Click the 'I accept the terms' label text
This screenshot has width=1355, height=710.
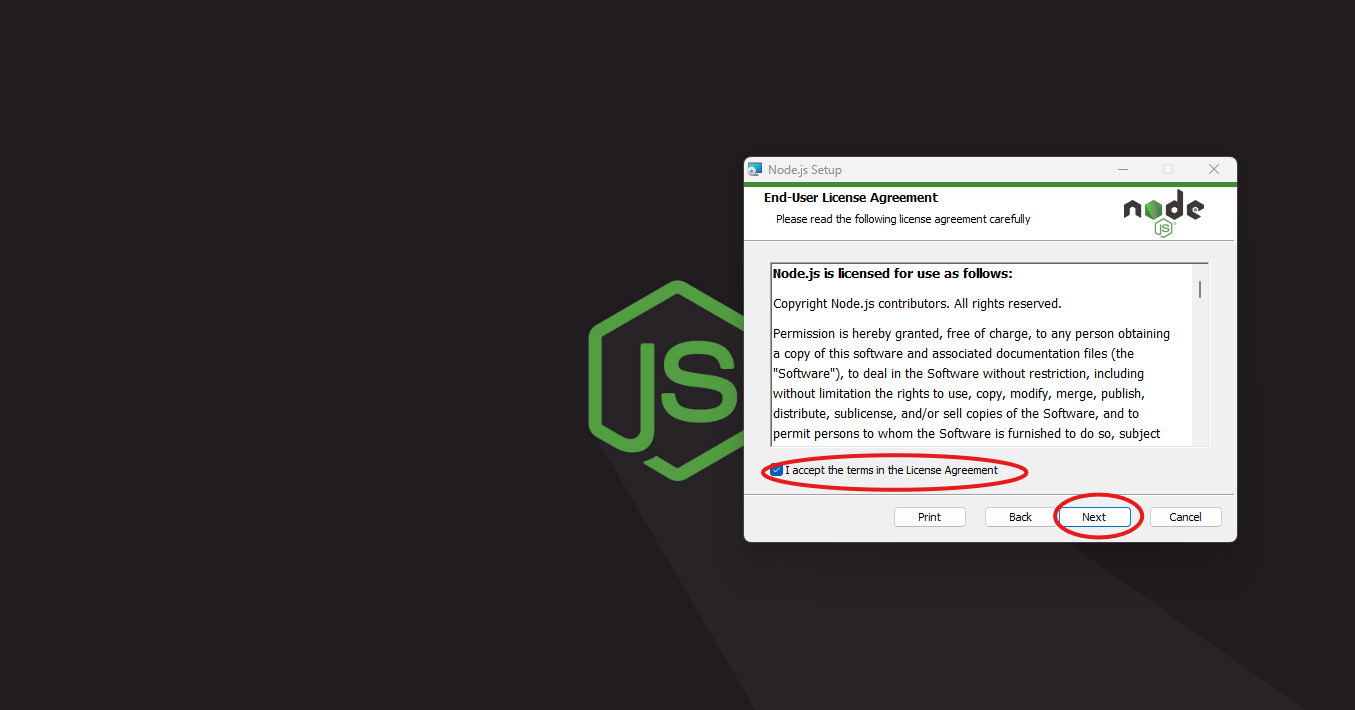(x=891, y=470)
